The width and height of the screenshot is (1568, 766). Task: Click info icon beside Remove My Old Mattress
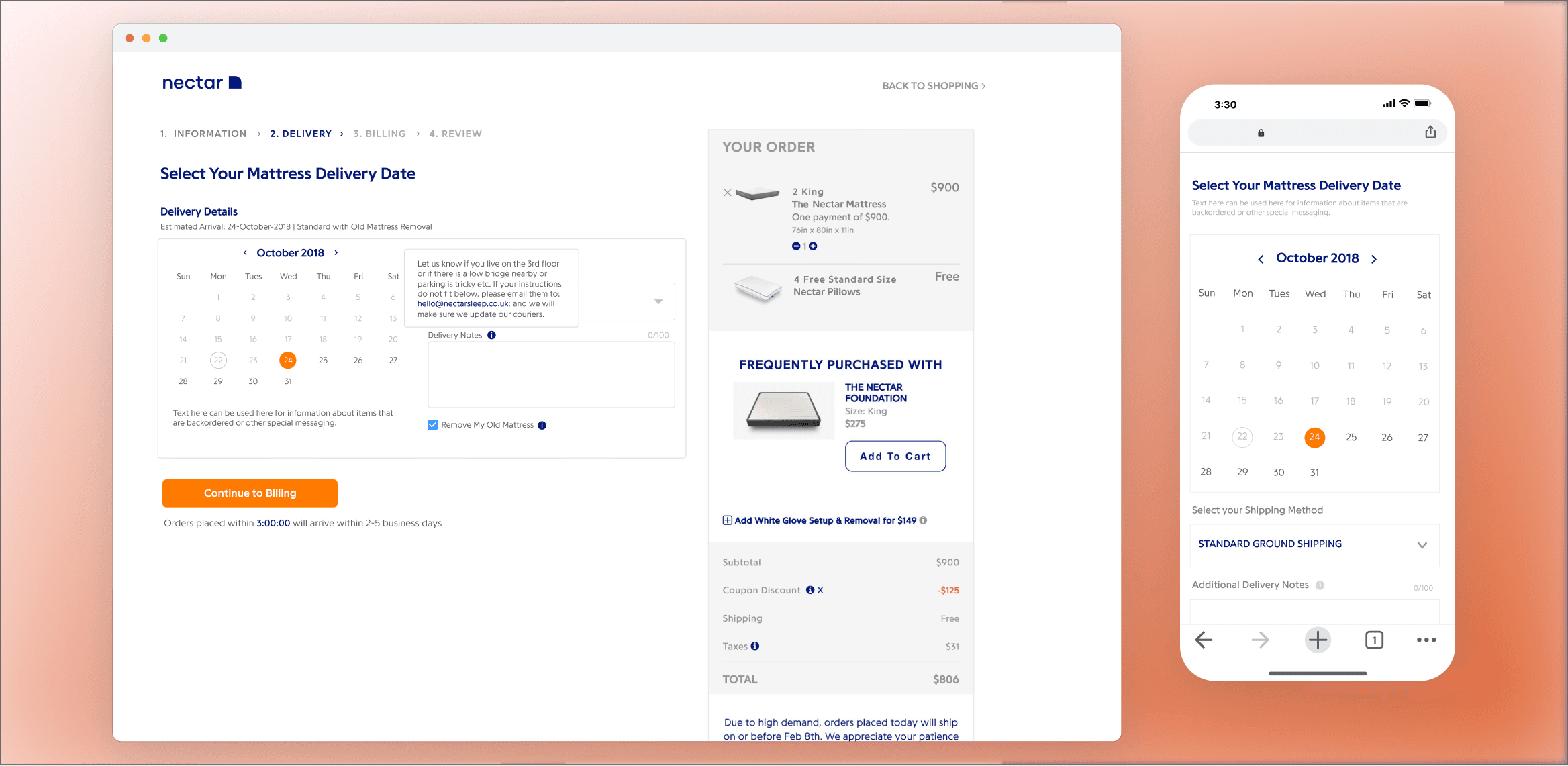542,425
